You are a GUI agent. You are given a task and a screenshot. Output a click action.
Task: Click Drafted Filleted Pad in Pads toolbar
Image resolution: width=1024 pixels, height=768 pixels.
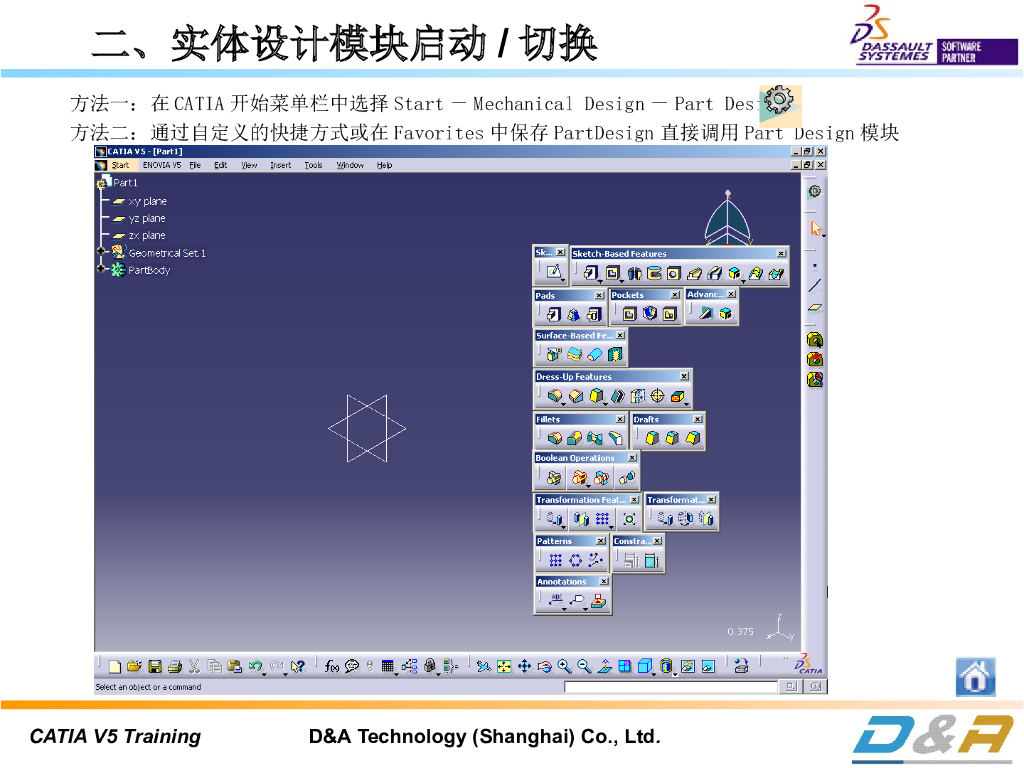pyautogui.click(x=573, y=315)
